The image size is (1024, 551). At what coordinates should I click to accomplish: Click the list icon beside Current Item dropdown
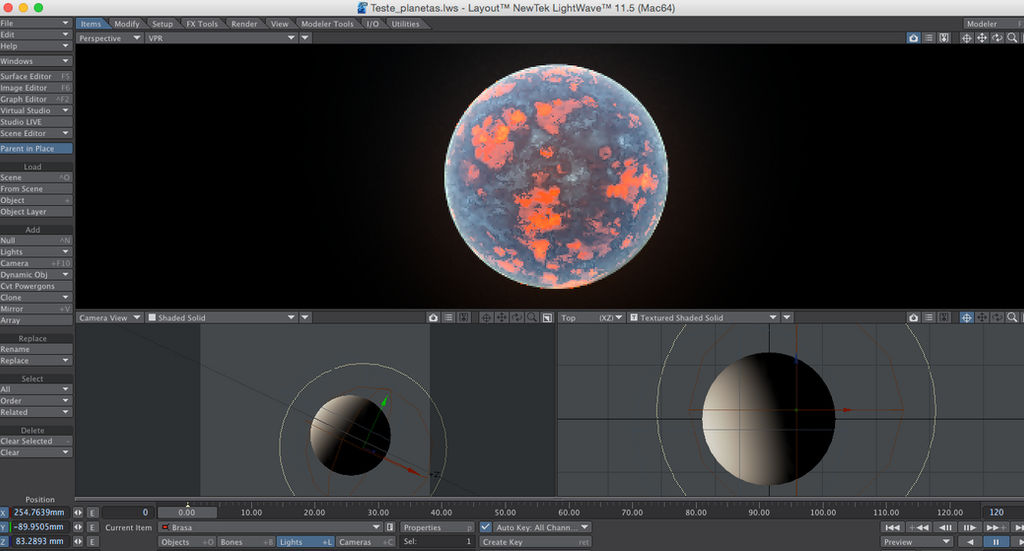click(390, 527)
